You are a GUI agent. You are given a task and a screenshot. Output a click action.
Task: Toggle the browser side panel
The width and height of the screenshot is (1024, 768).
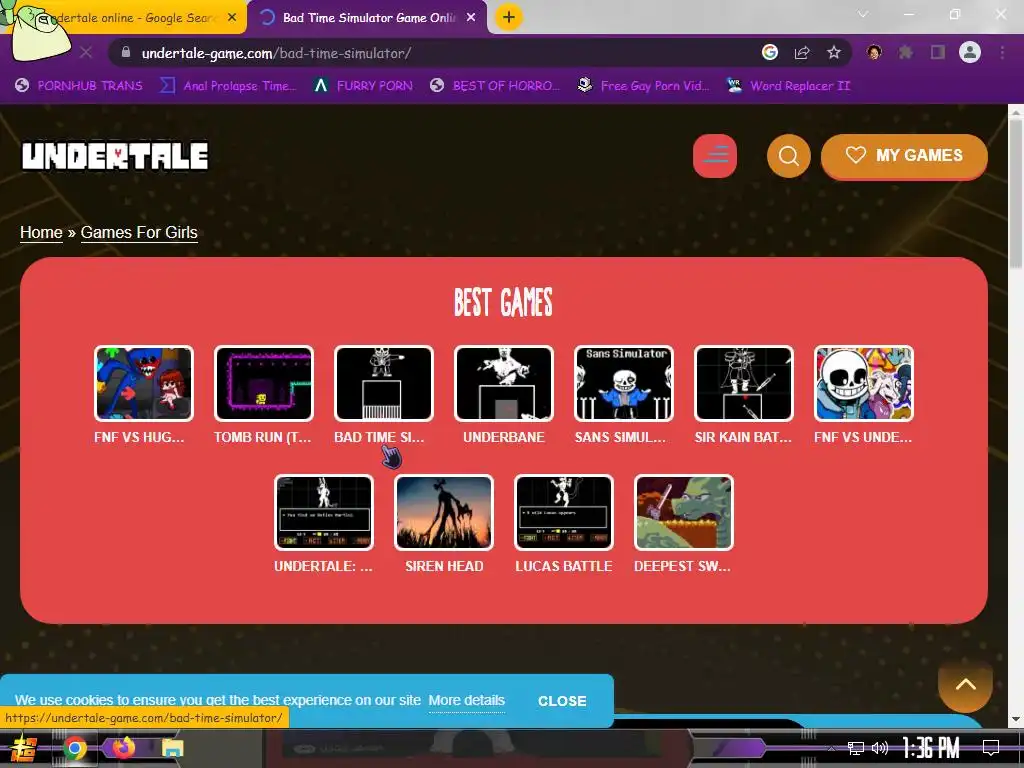[938, 52]
